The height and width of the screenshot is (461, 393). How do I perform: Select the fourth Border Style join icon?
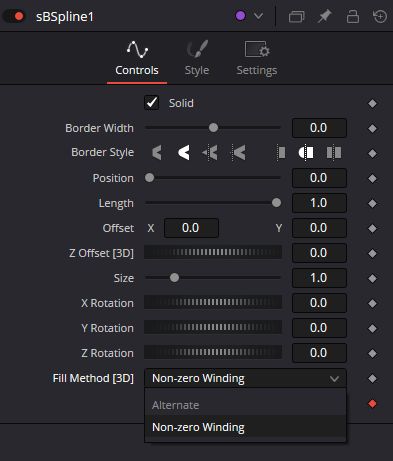click(x=238, y=153)
